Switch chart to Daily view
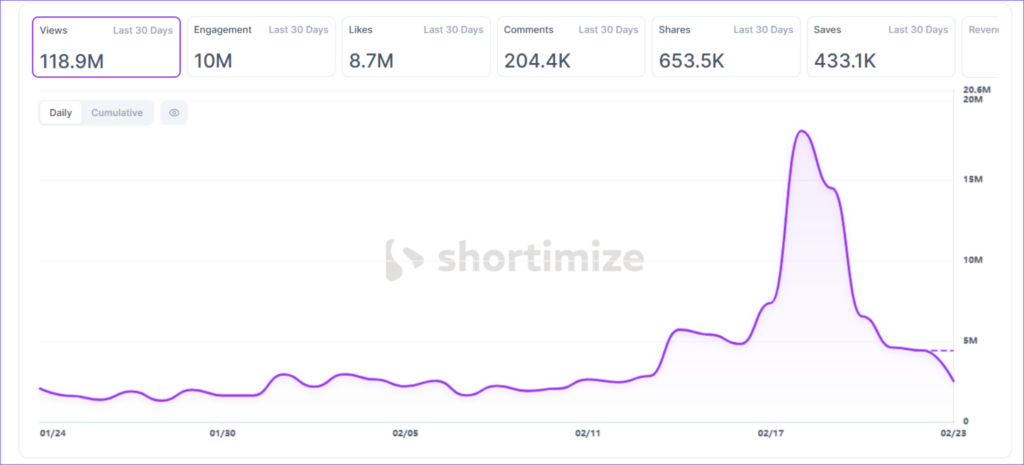Viewport: 1024px width, 465px height. (x=61, y=113)
